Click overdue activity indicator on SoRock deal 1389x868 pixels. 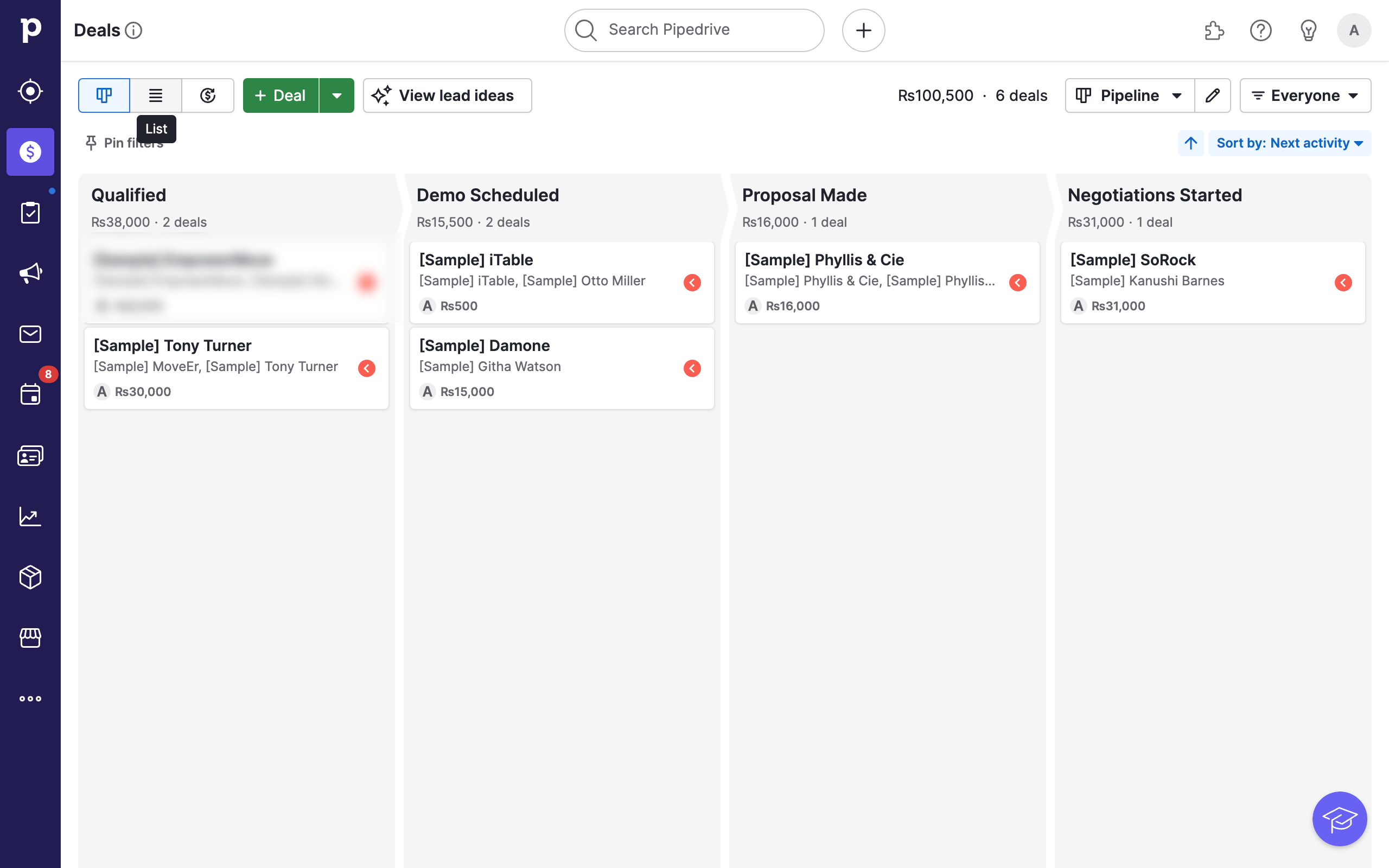(1342, 283)
